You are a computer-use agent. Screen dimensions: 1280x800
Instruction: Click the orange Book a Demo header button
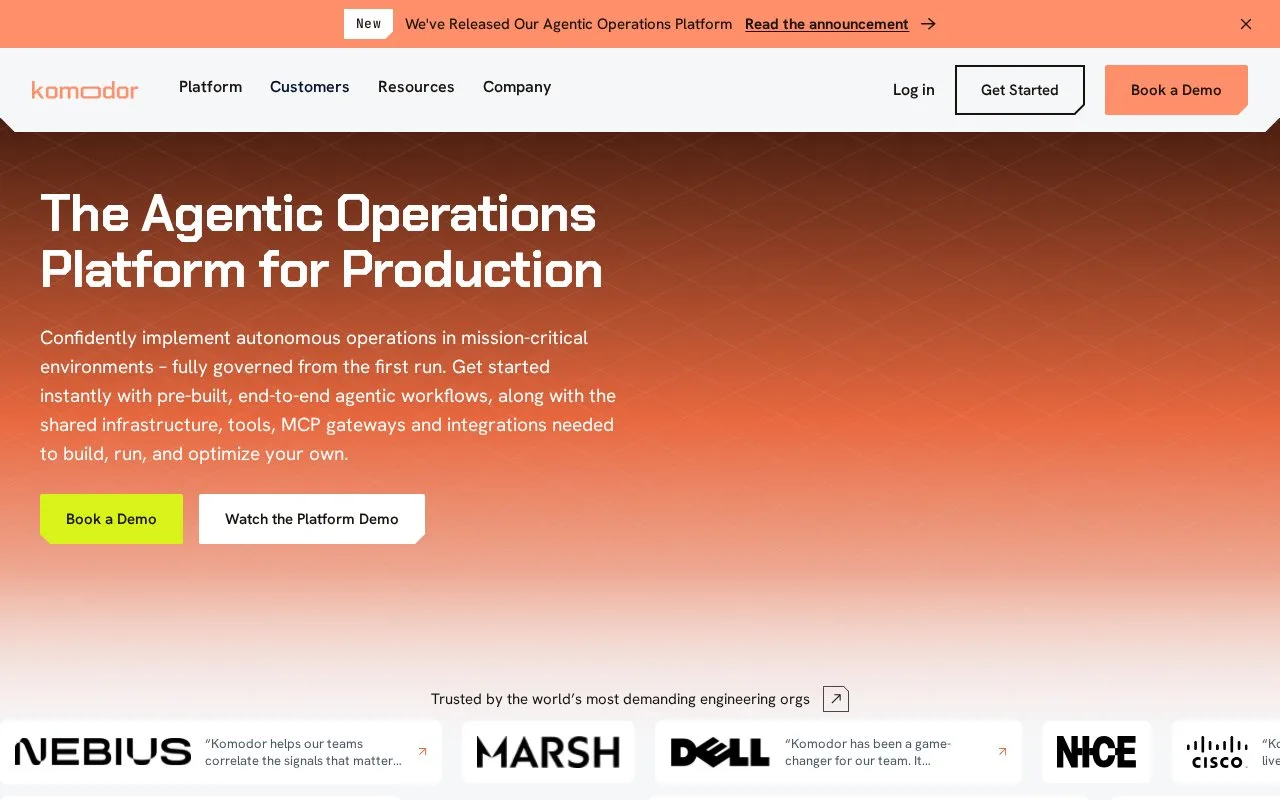(x=1176, y=90)
